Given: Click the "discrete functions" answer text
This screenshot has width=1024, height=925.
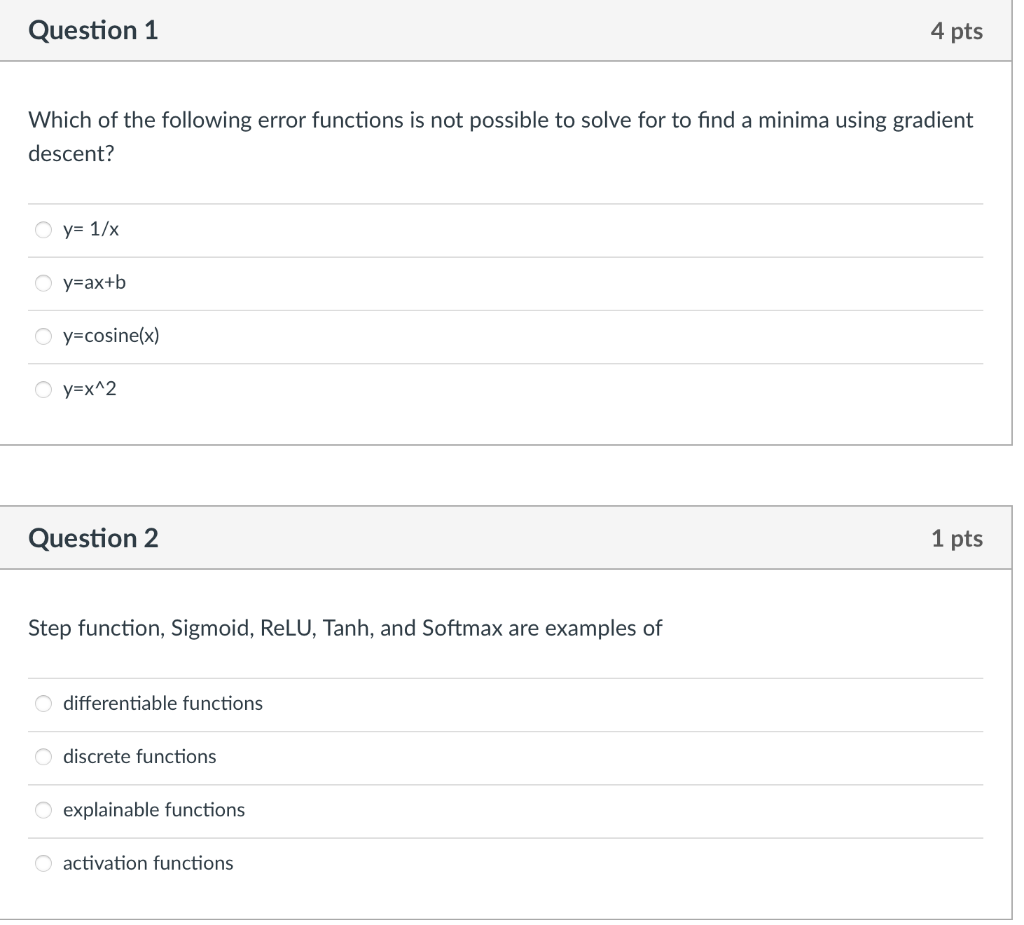Looking at the screenshot, I should pos(139,756).
